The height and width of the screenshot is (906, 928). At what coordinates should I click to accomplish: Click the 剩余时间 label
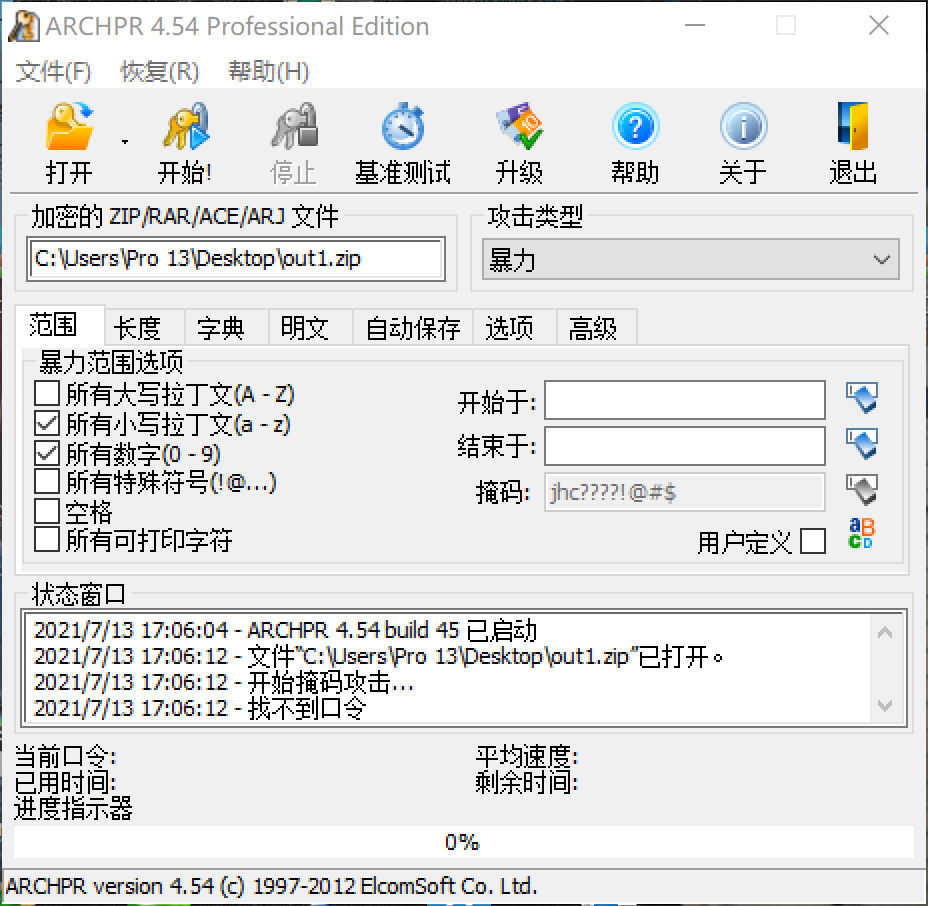527,782
